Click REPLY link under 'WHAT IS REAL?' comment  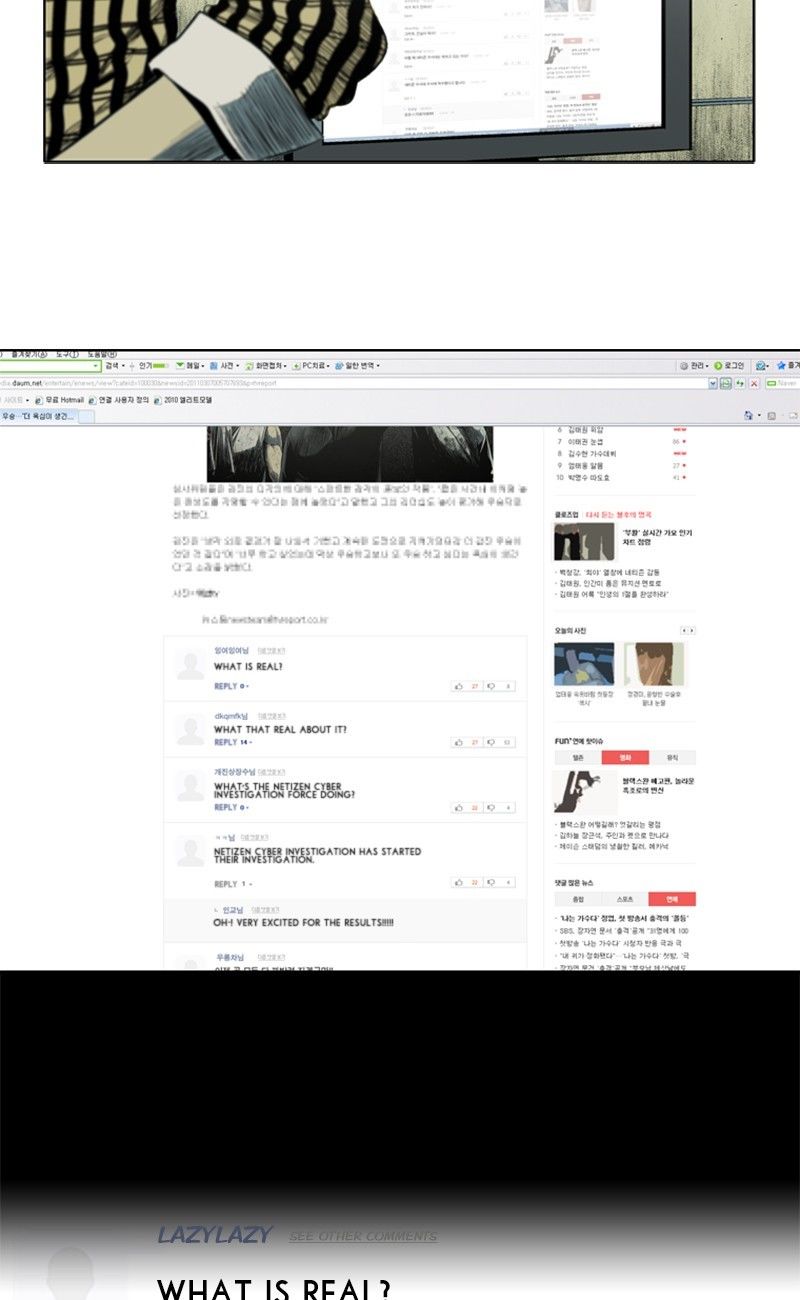pos(231,686)
